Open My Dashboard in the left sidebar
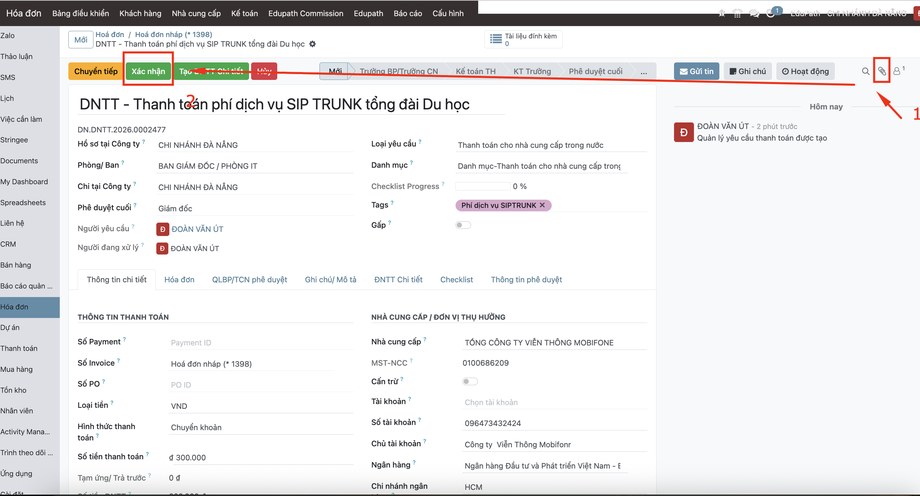Screen dimensions: 920x496 click(x=29, y=182)
